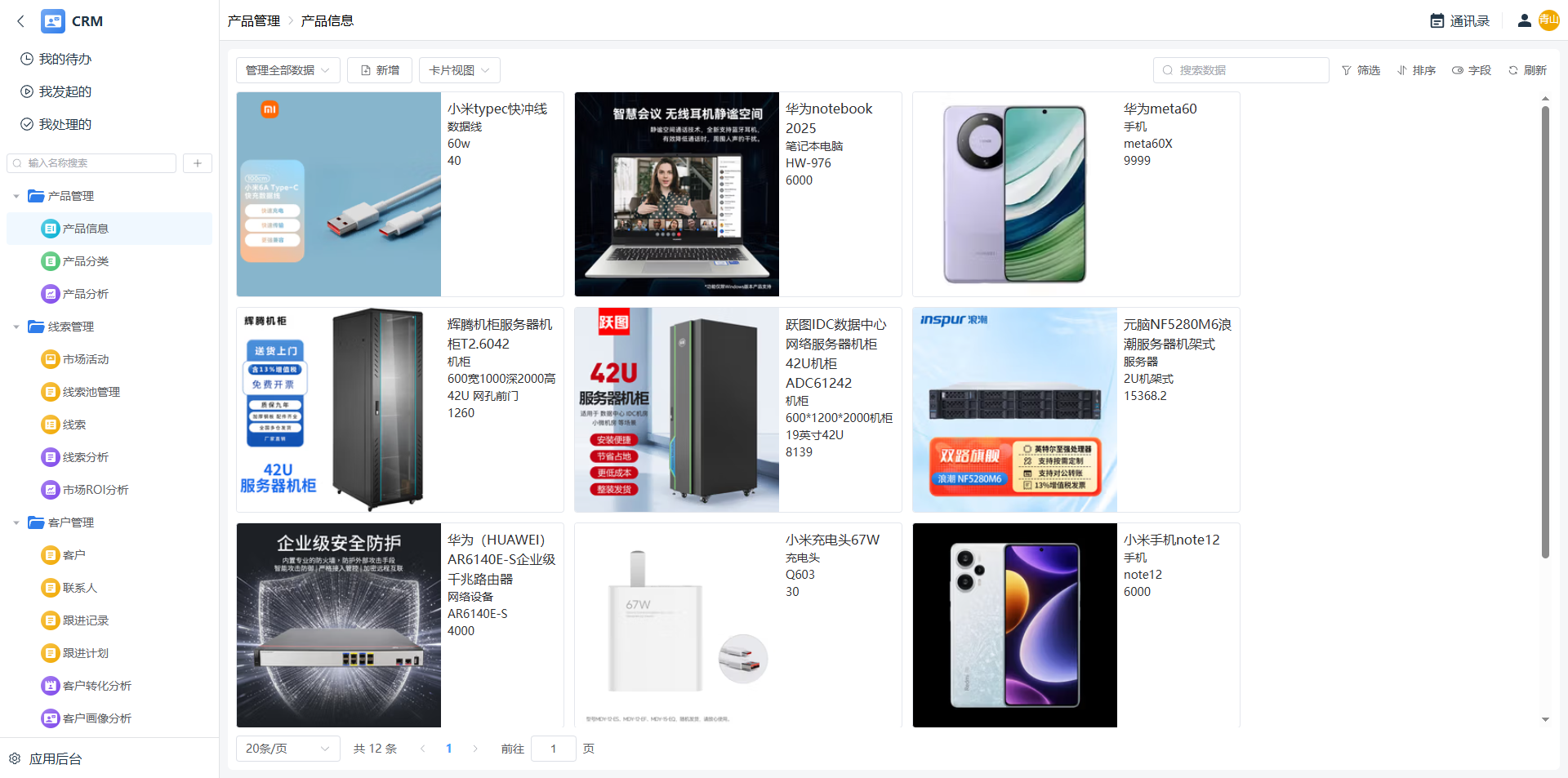Collapse the 产品管理 folder arrow

pos(16,196)
